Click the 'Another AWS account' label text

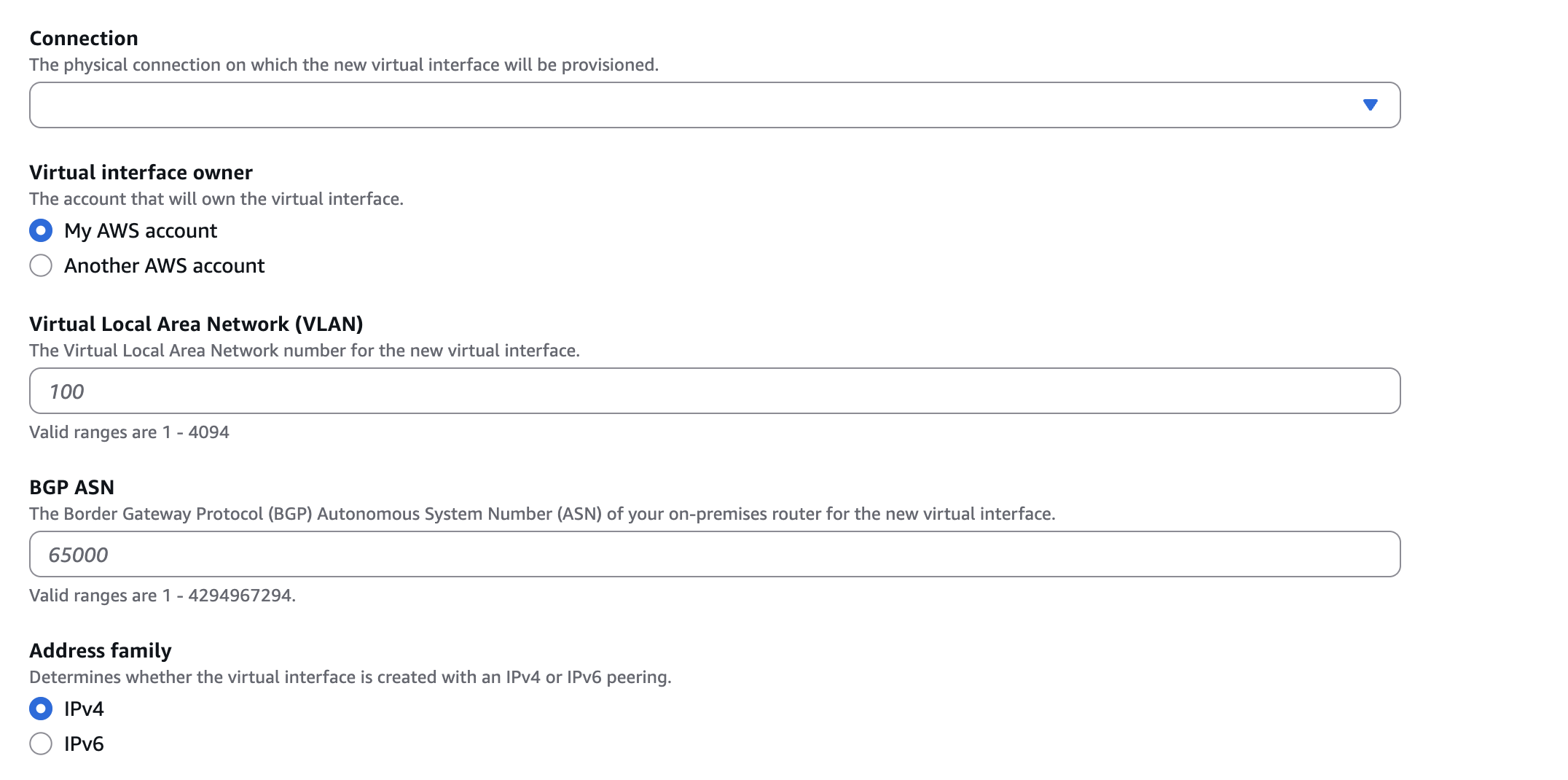(x=164, y=266)
